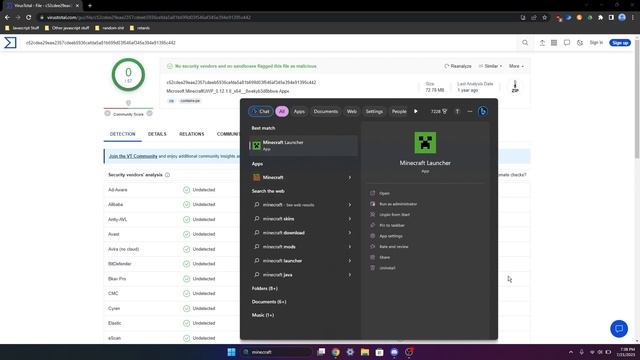Screen dimensions: 640x360
Task: Expand the 'minecraft download' suggestion arrow
Action: click(x=350, y=233)
